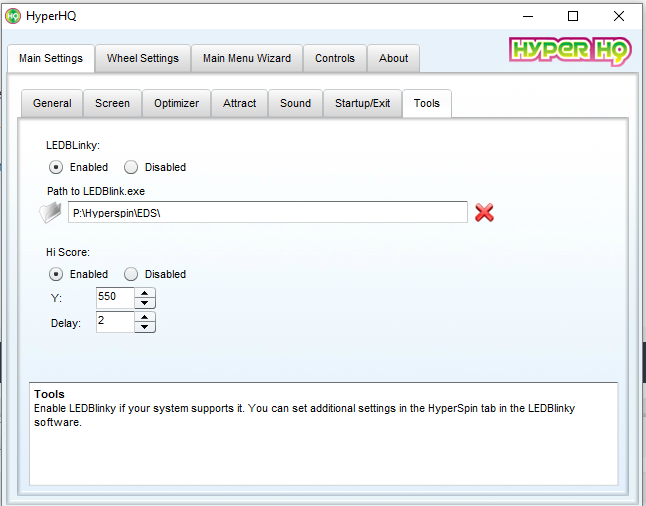Click the Hyper HQ logo
646x506 pixels.
(570, 51)
